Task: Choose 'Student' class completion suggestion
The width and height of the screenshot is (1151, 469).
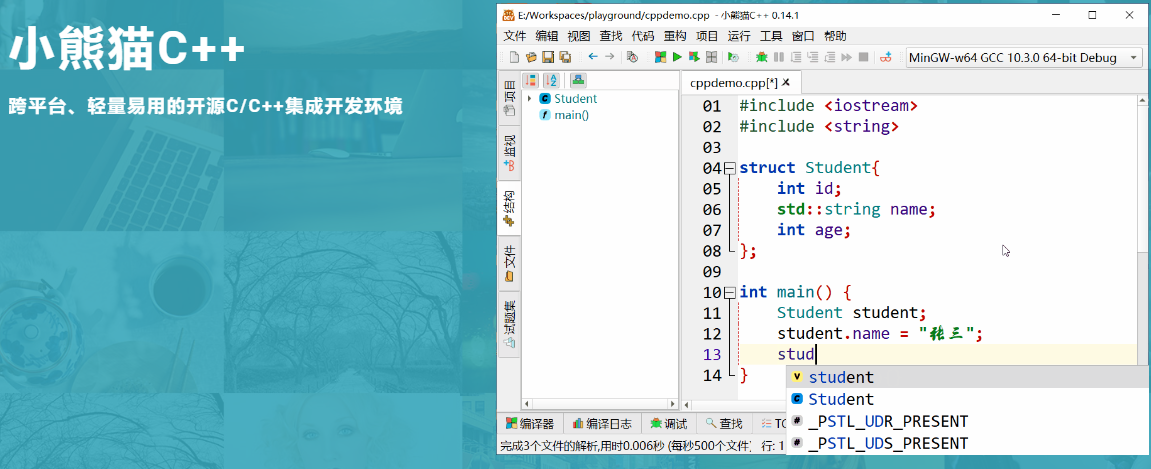Action: [968, 399]
